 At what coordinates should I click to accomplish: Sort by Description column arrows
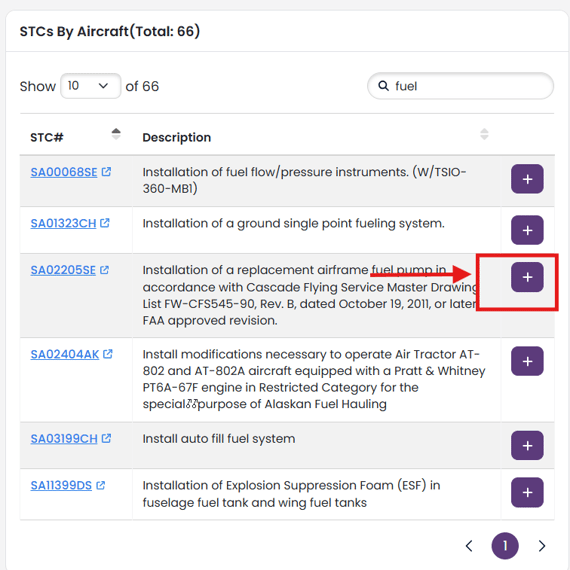484,135
